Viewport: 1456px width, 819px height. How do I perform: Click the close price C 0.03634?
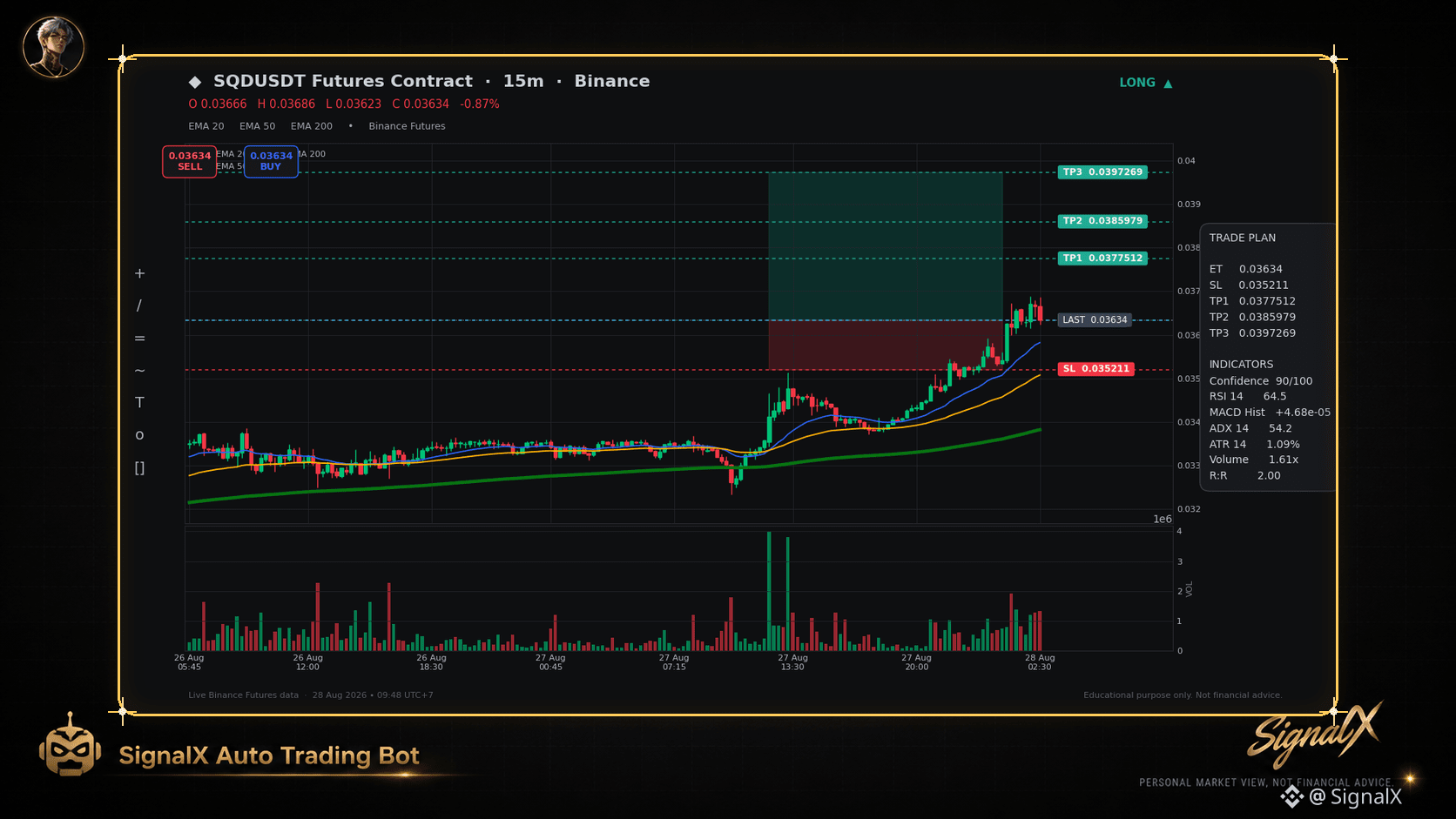421,104
